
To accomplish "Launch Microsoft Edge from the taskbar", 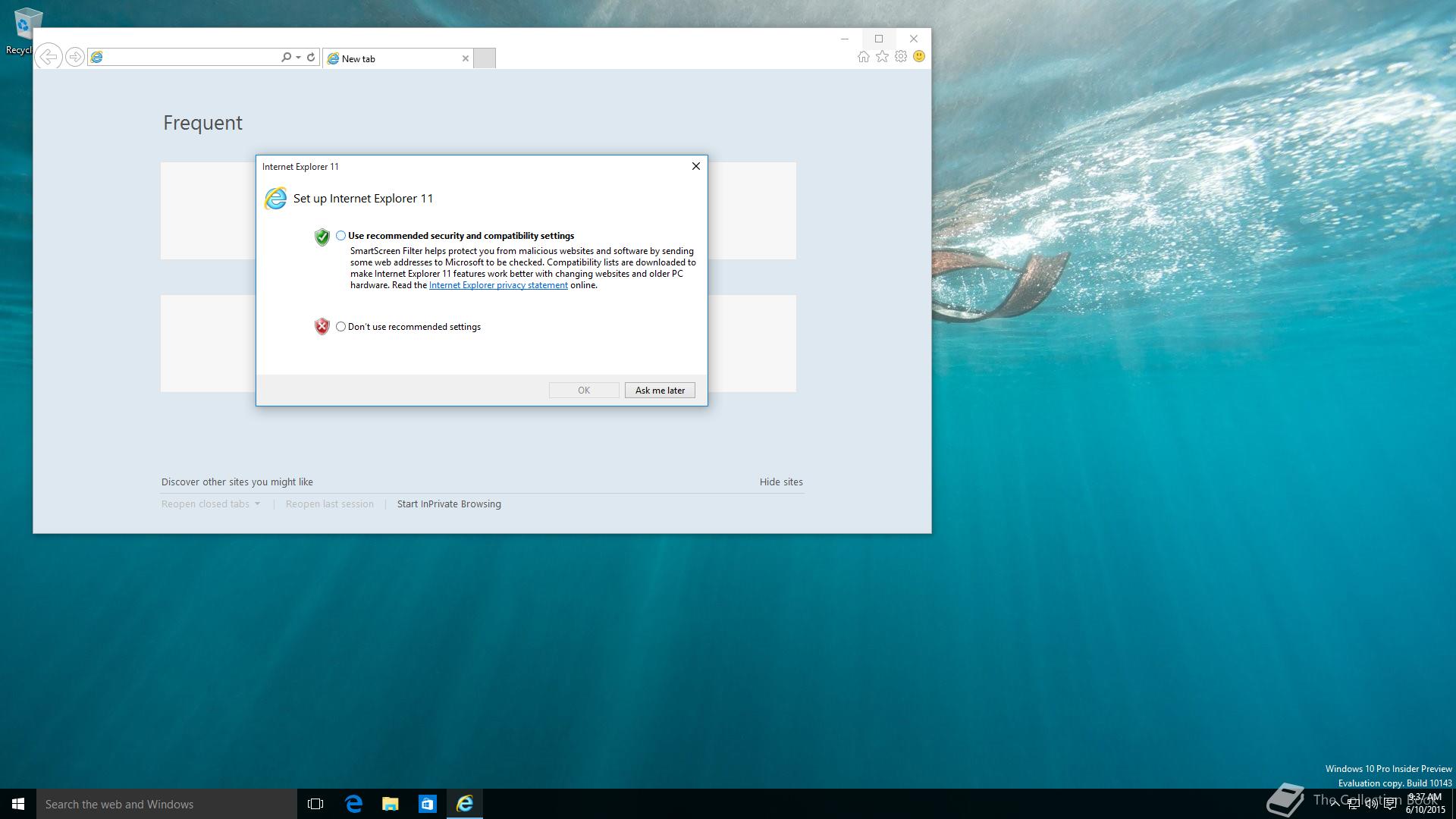I will coord(353,804).
